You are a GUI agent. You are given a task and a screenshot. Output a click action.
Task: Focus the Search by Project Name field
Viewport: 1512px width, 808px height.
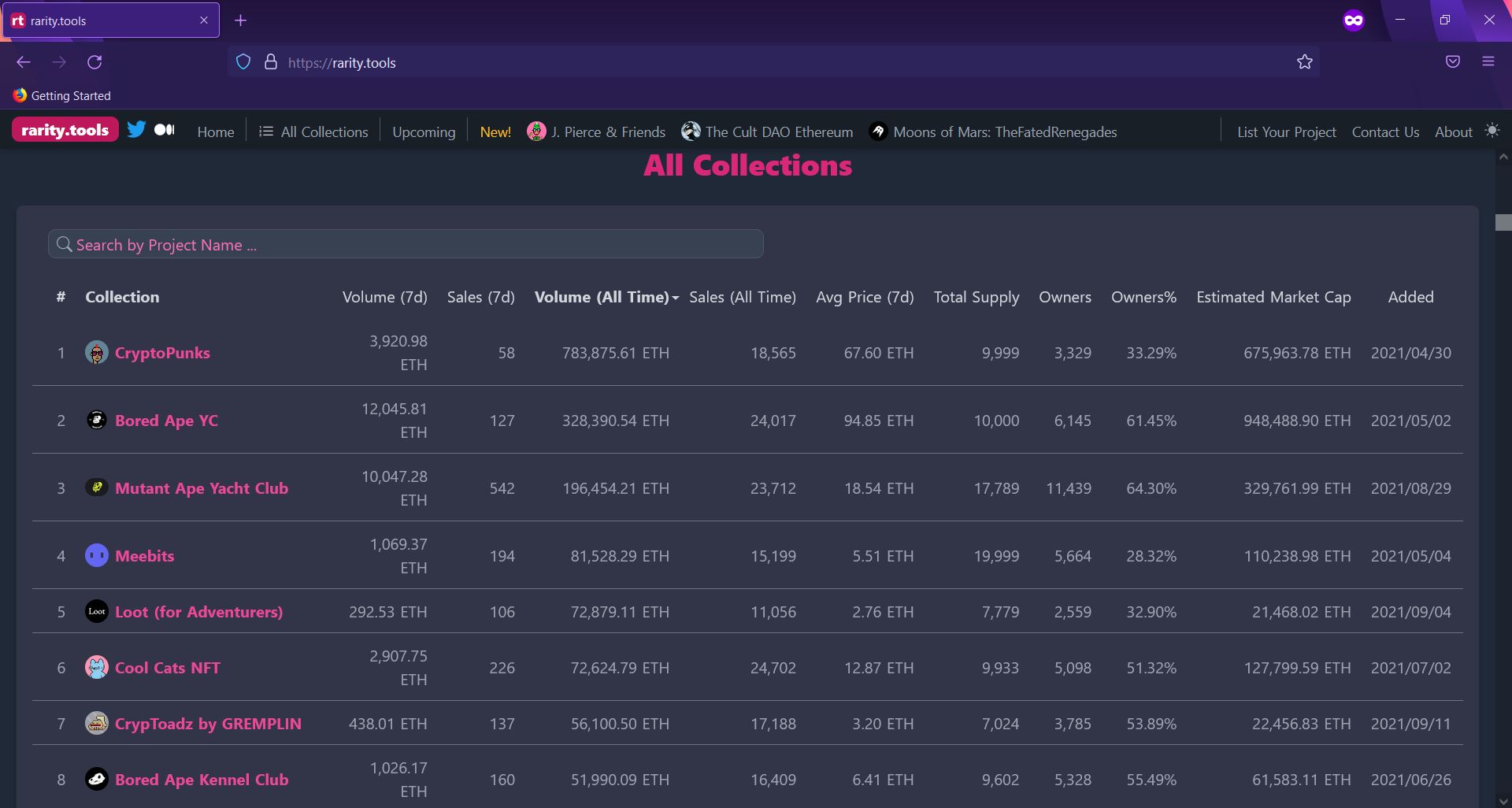coord(406,244)
